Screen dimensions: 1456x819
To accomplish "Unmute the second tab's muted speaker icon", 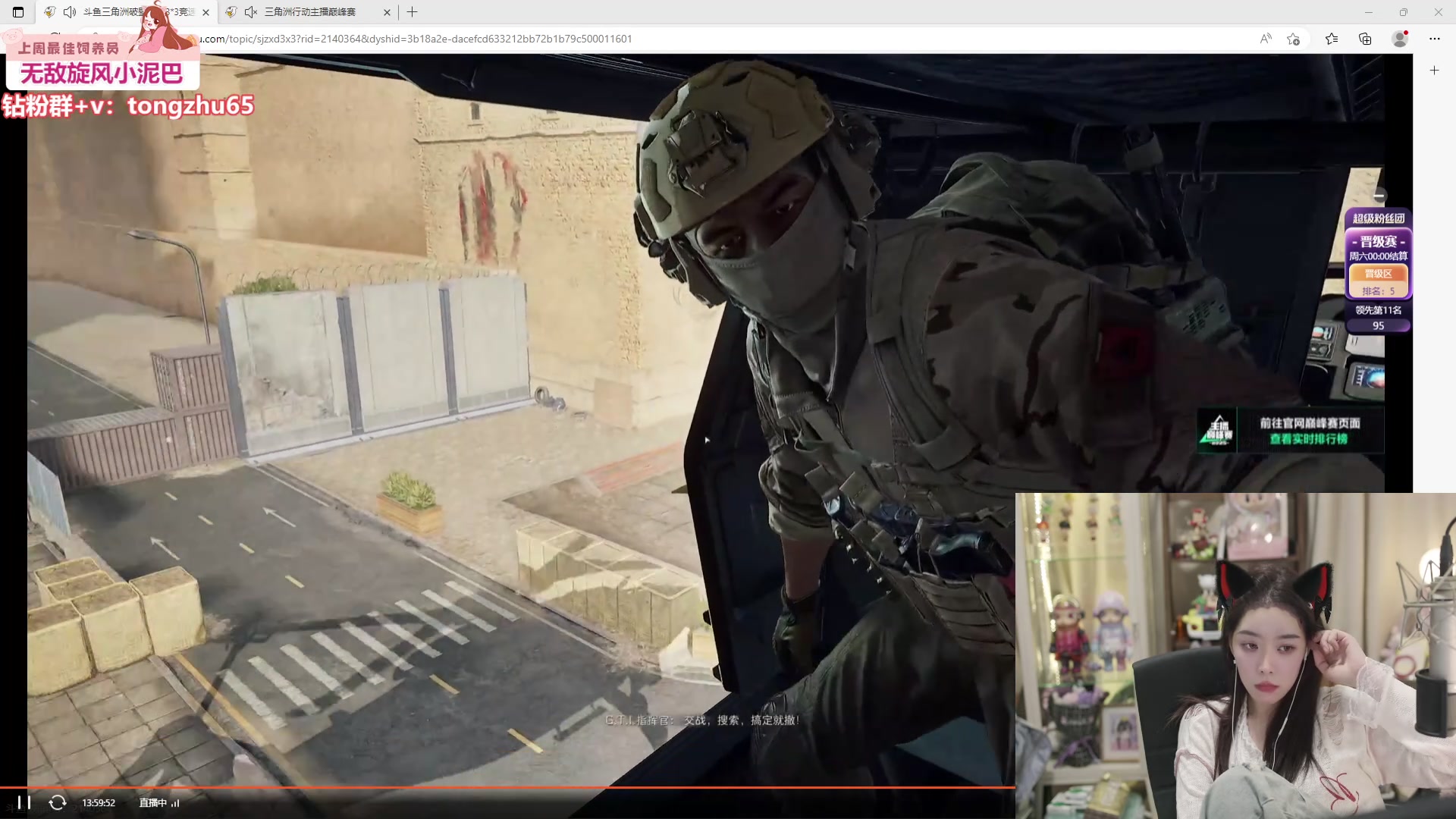I will click(251, 12).
